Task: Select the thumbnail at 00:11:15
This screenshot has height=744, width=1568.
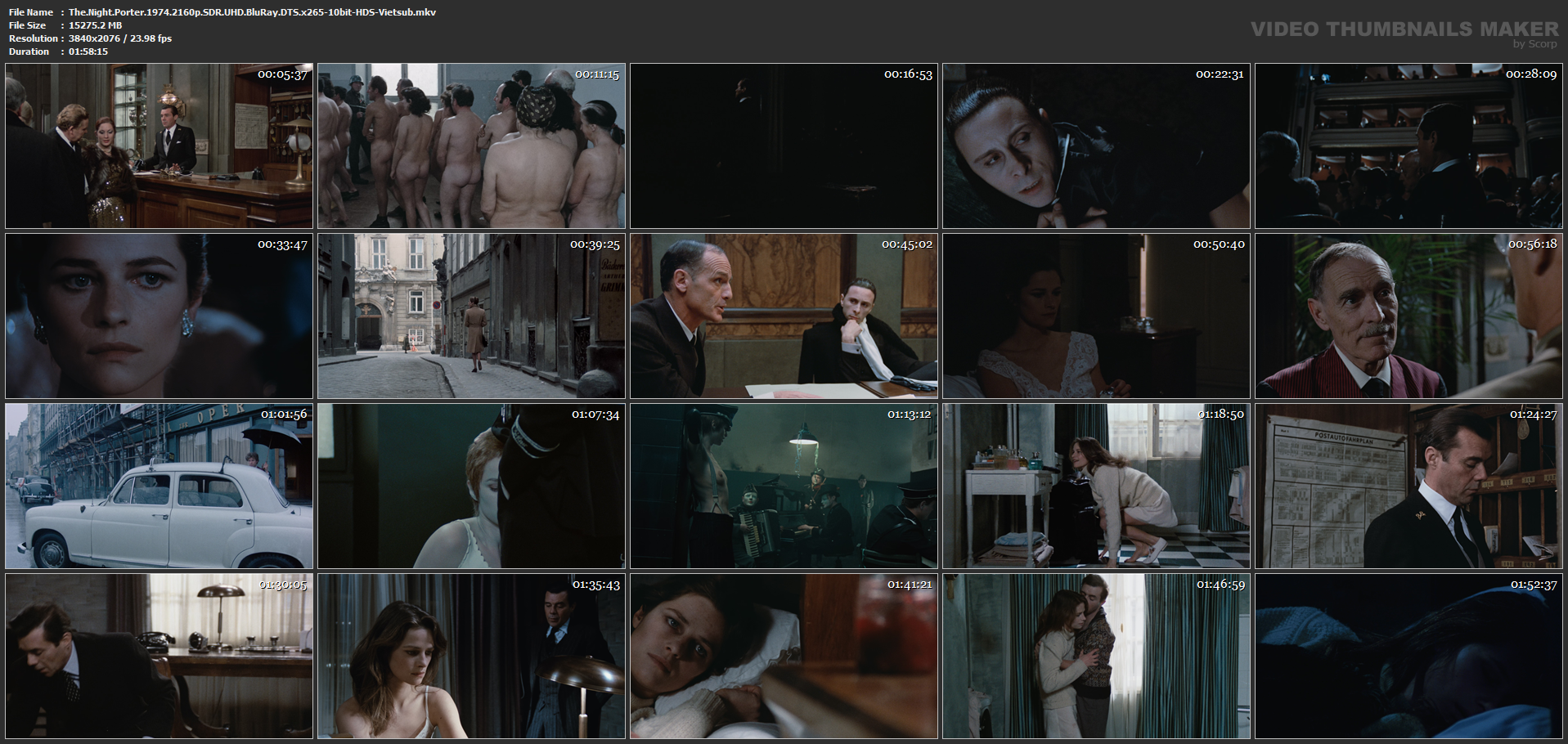Action: pyautogui.click(x=471, y=146)
